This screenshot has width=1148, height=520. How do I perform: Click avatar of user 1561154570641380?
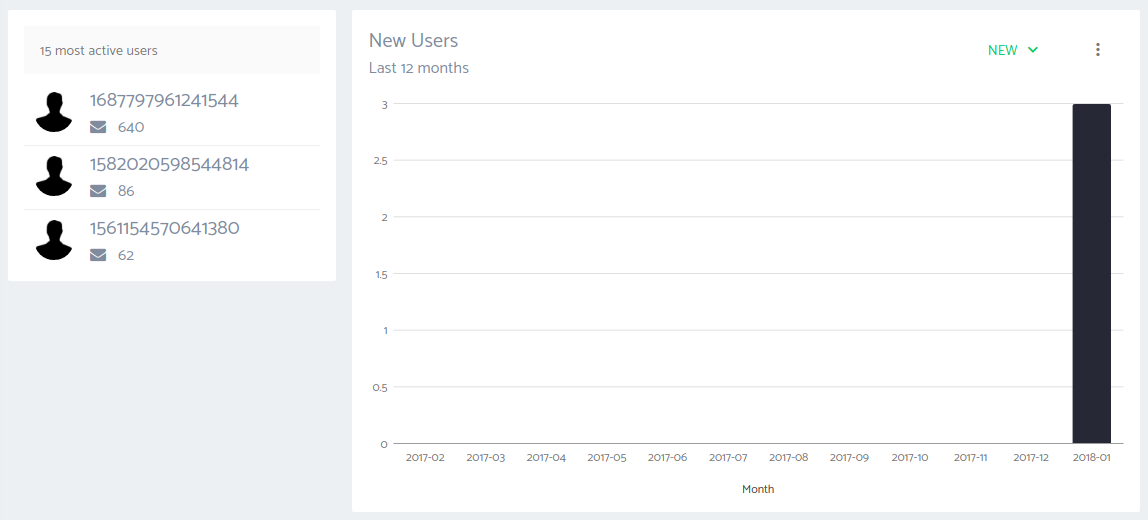tap(54, 240)
